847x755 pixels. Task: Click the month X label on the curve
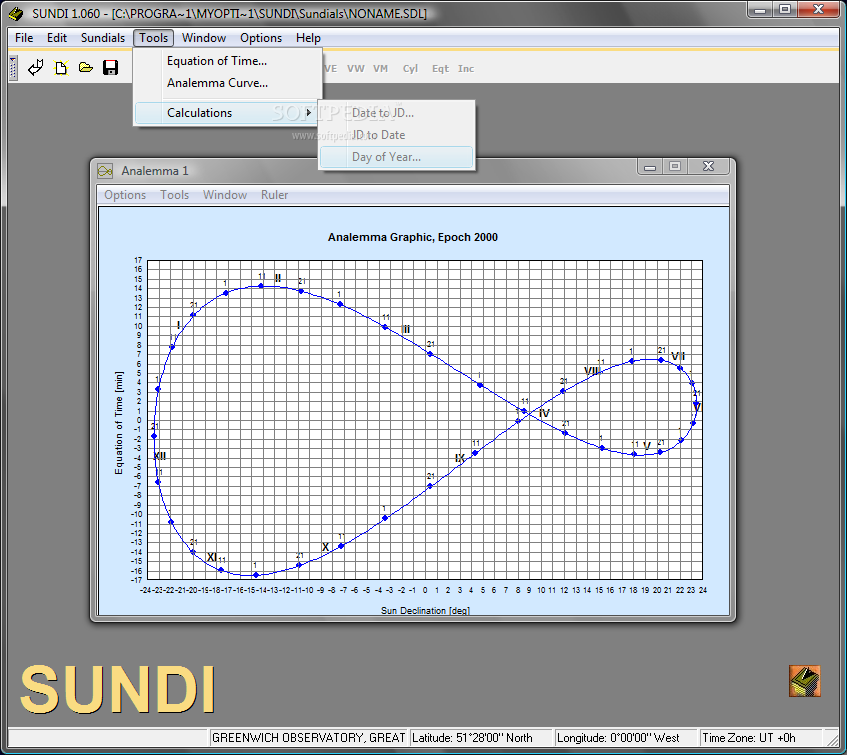326,547
